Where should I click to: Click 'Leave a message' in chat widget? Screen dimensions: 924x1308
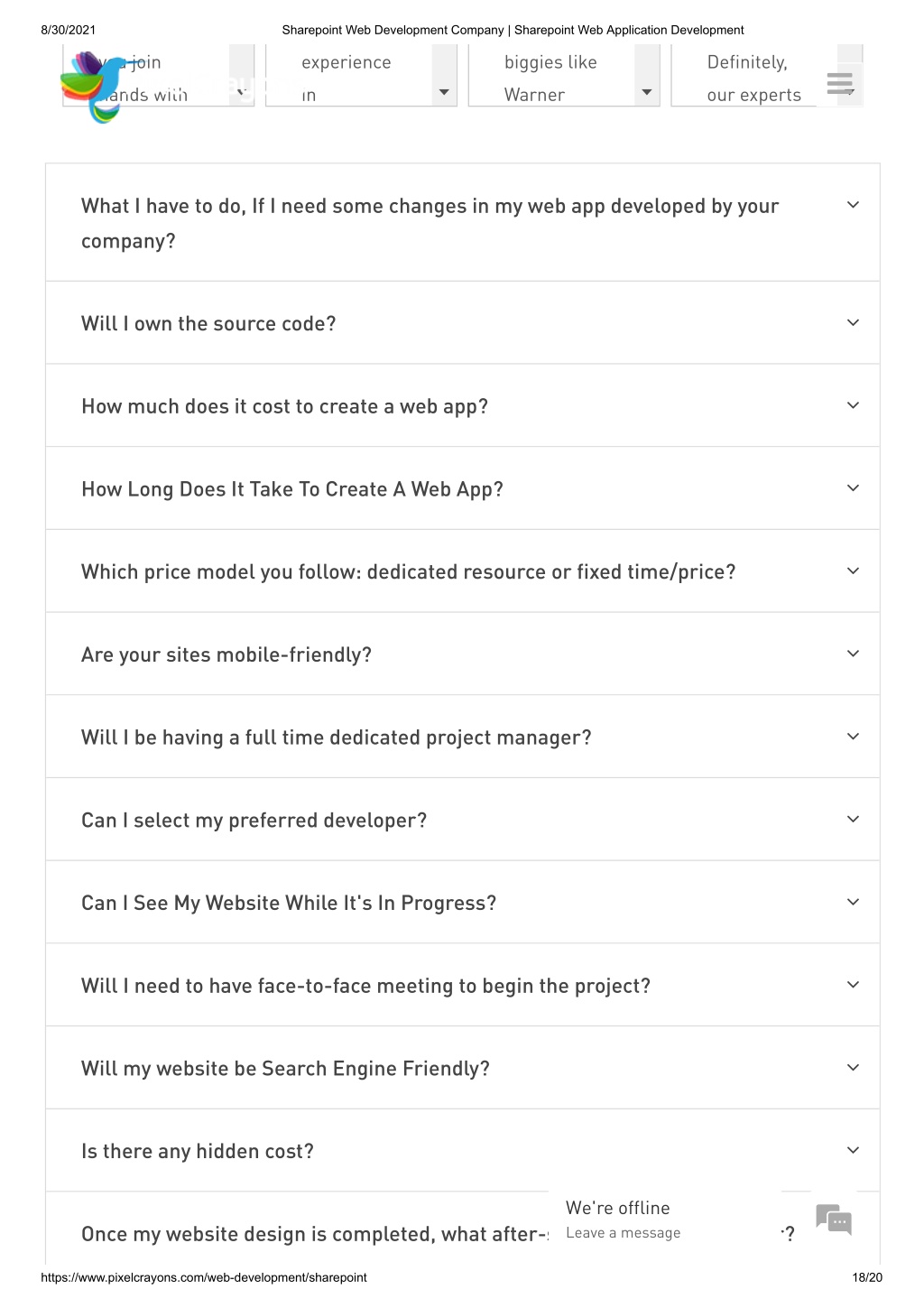(624, 1233)
